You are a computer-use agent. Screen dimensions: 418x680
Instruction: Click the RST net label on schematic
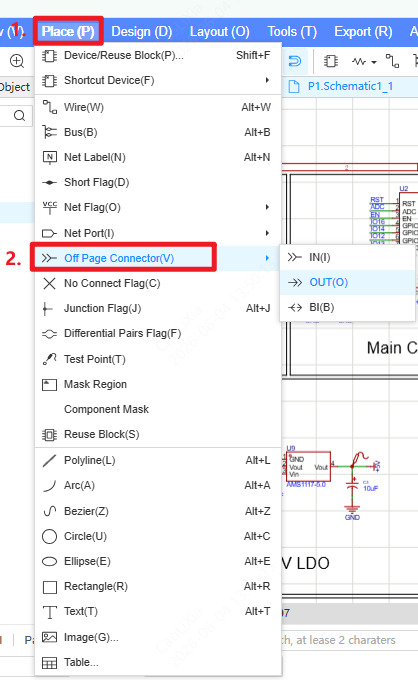377,199
